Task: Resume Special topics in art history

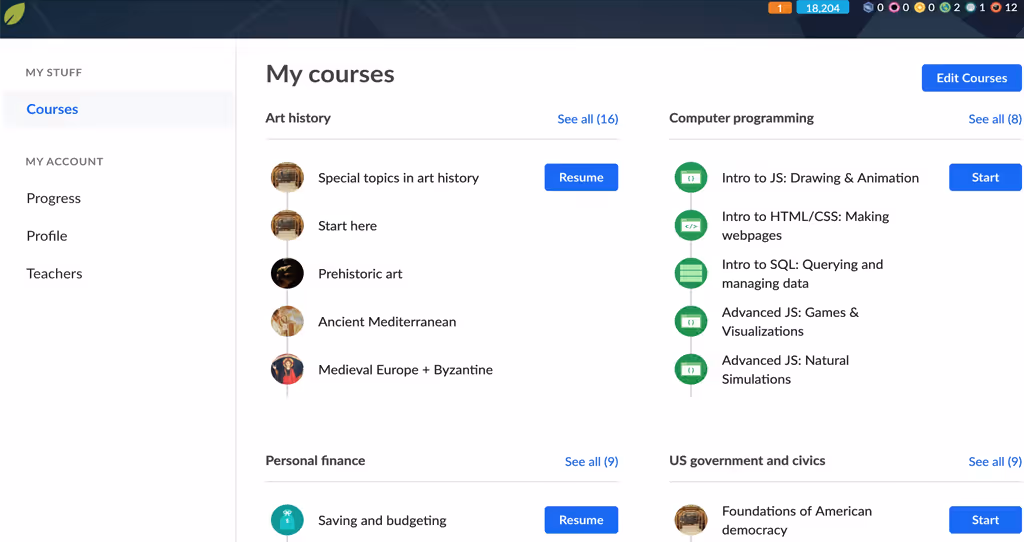Action: tap(581, 178)
